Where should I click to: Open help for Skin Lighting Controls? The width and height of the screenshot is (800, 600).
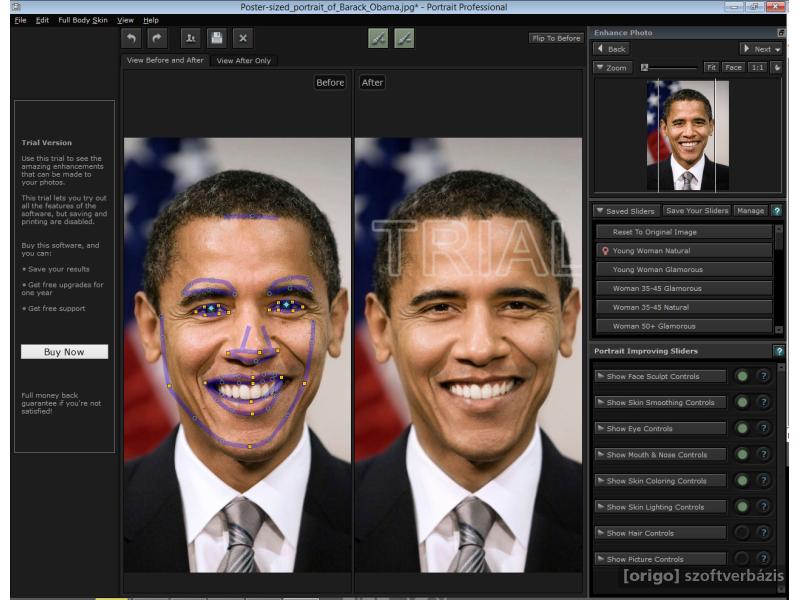point(764,507)
